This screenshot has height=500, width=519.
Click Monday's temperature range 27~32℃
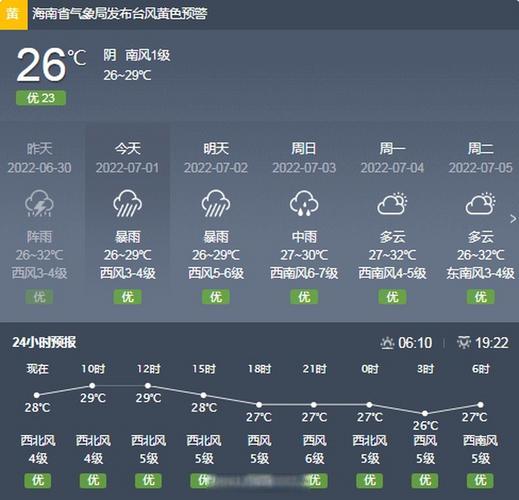point(392,255)
